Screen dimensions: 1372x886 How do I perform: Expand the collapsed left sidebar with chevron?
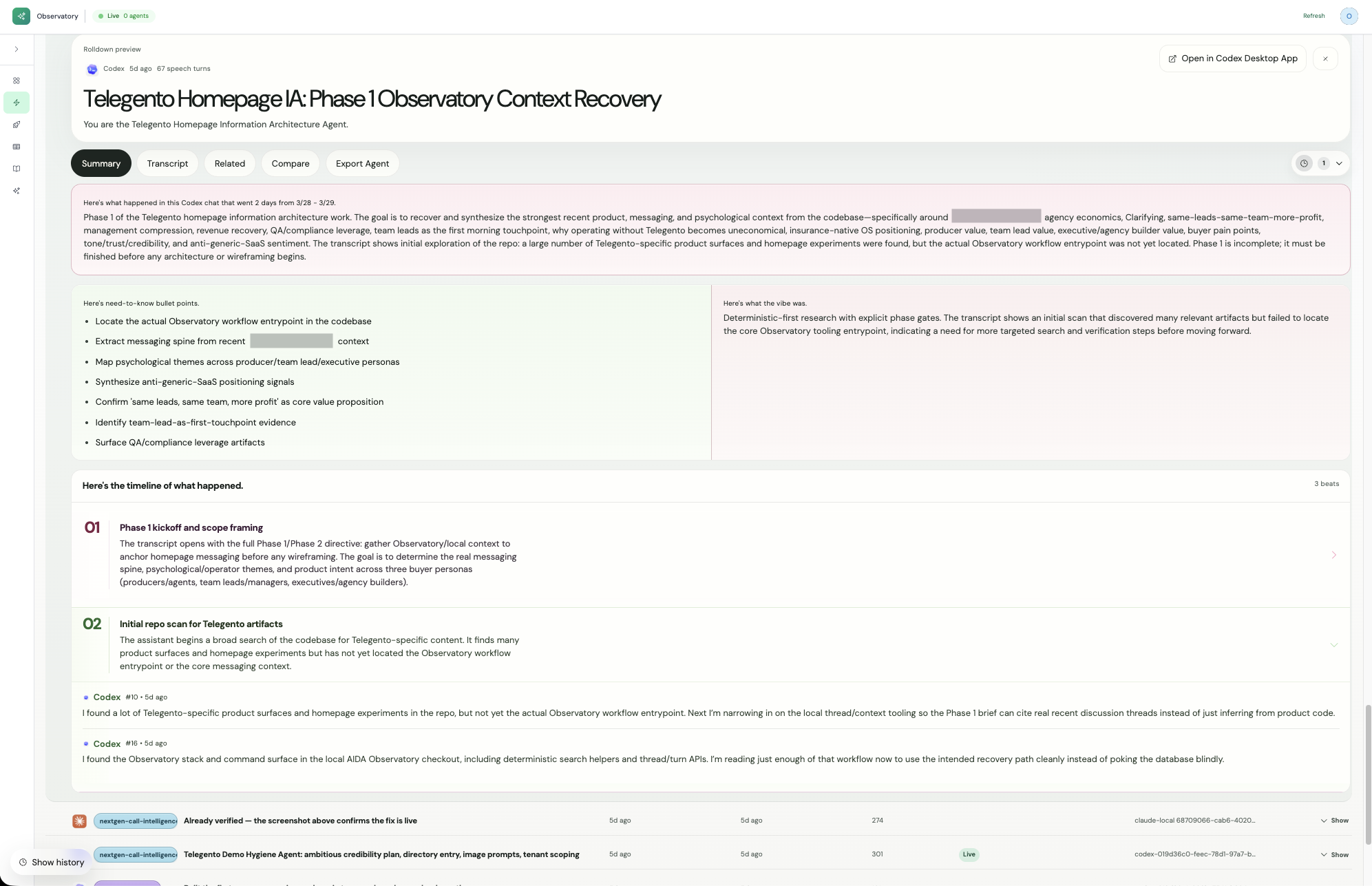click(x=17, y=48)
